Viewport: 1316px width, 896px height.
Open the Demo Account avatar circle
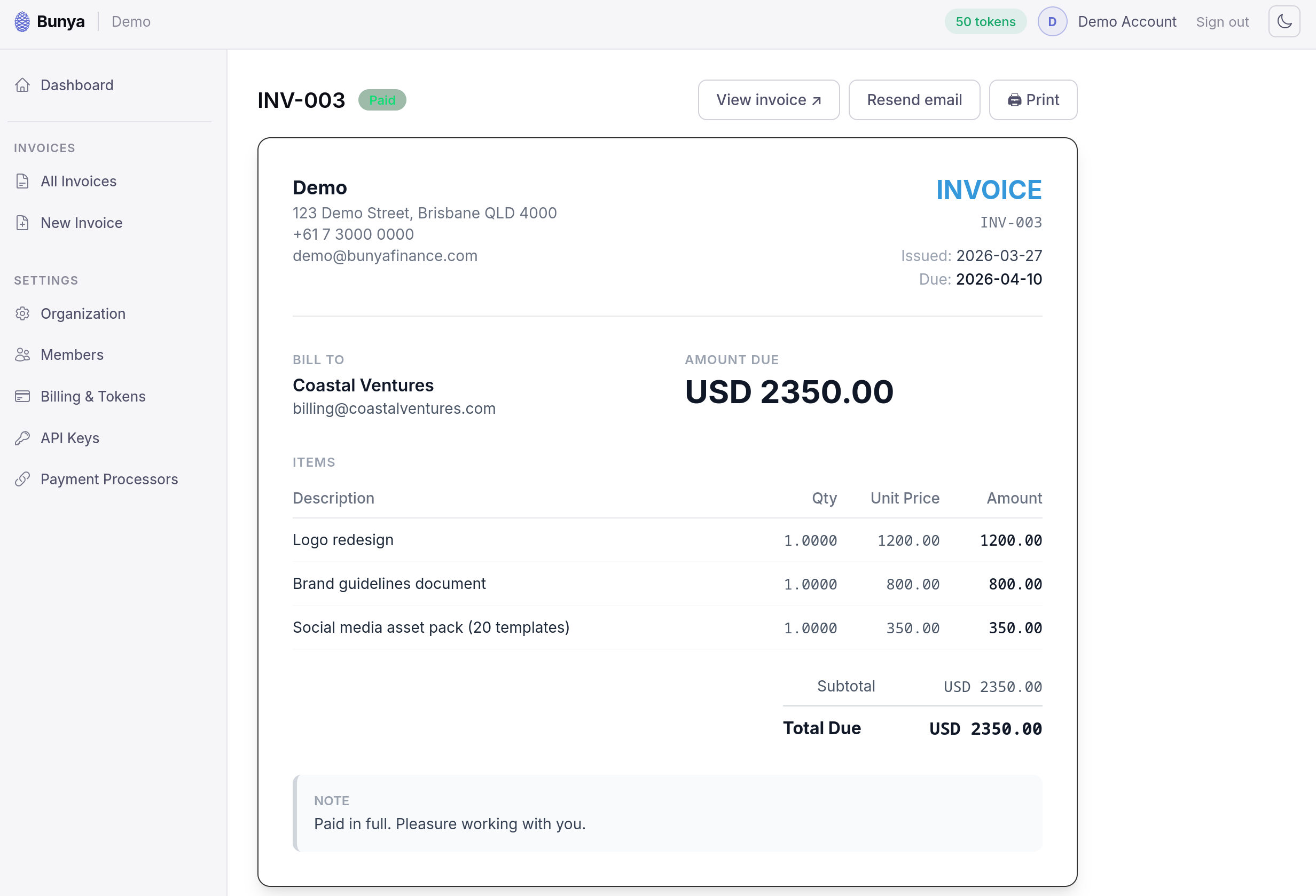click(1052, 21)
